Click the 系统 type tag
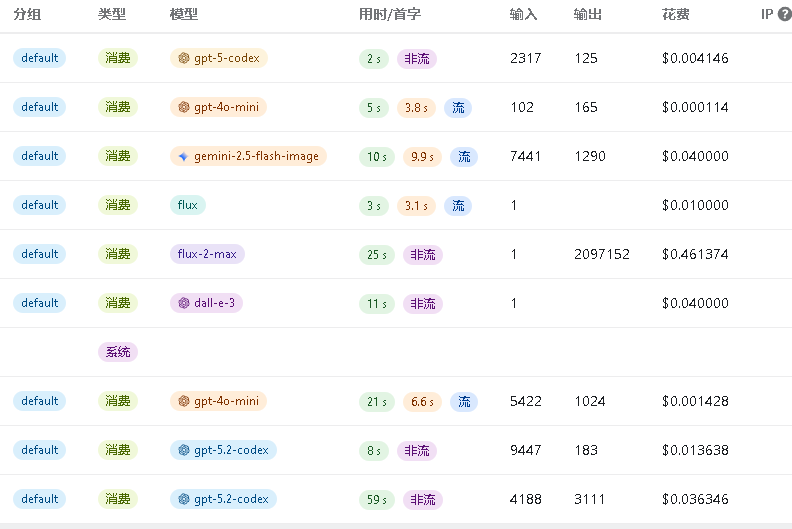792x529 pixels. pyautogui.click(x=118, y=352)
